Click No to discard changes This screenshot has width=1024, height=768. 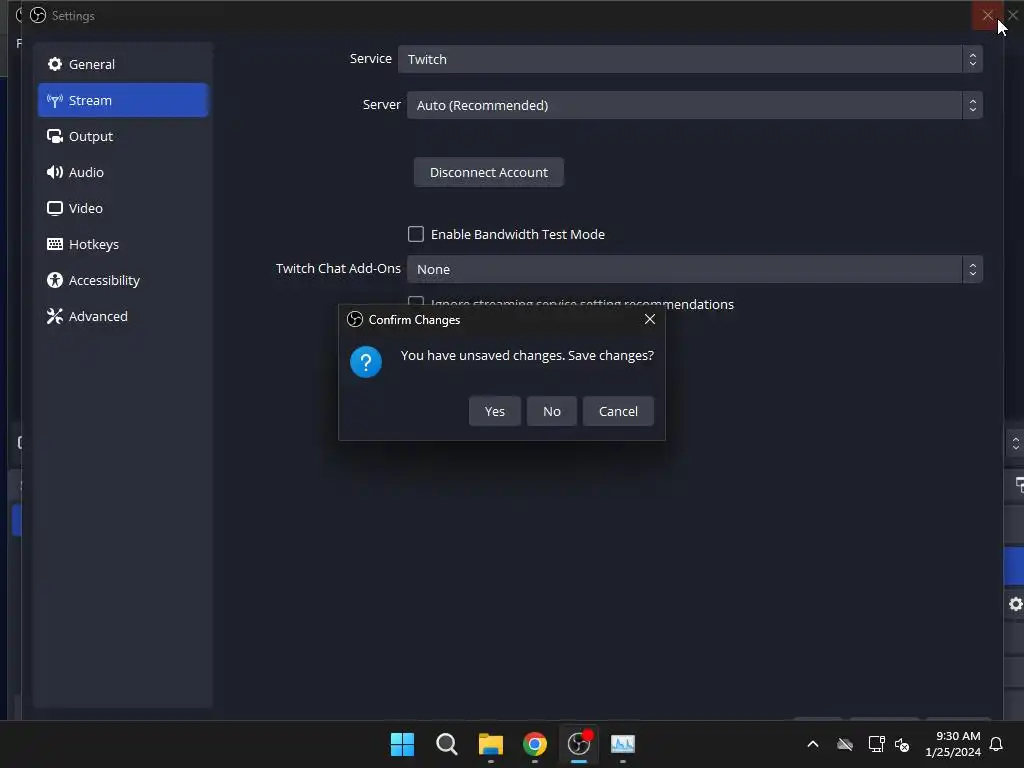[x=552, y=411]
